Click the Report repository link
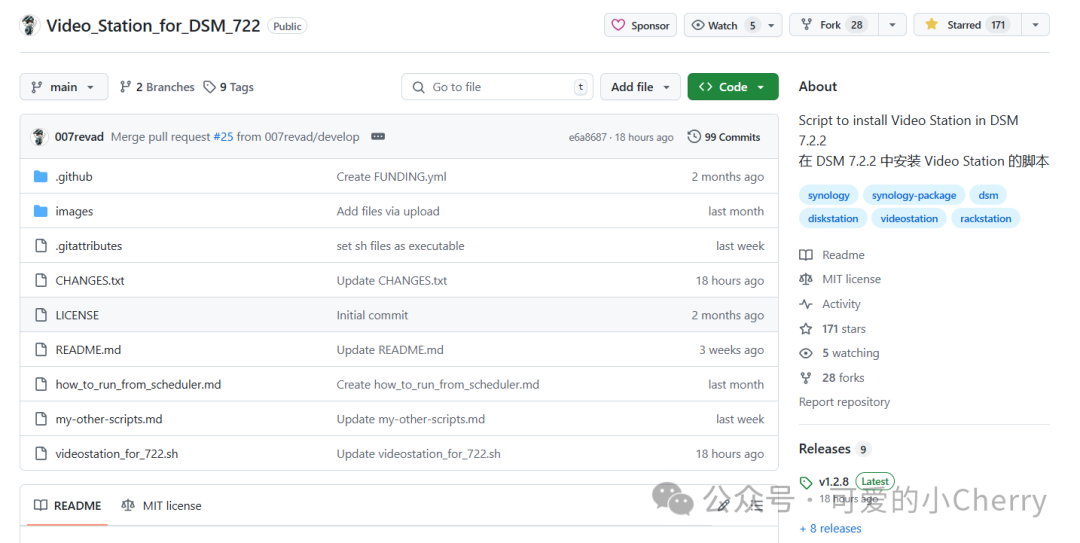This screenshot has height=543, width=1080. point(844,402)
